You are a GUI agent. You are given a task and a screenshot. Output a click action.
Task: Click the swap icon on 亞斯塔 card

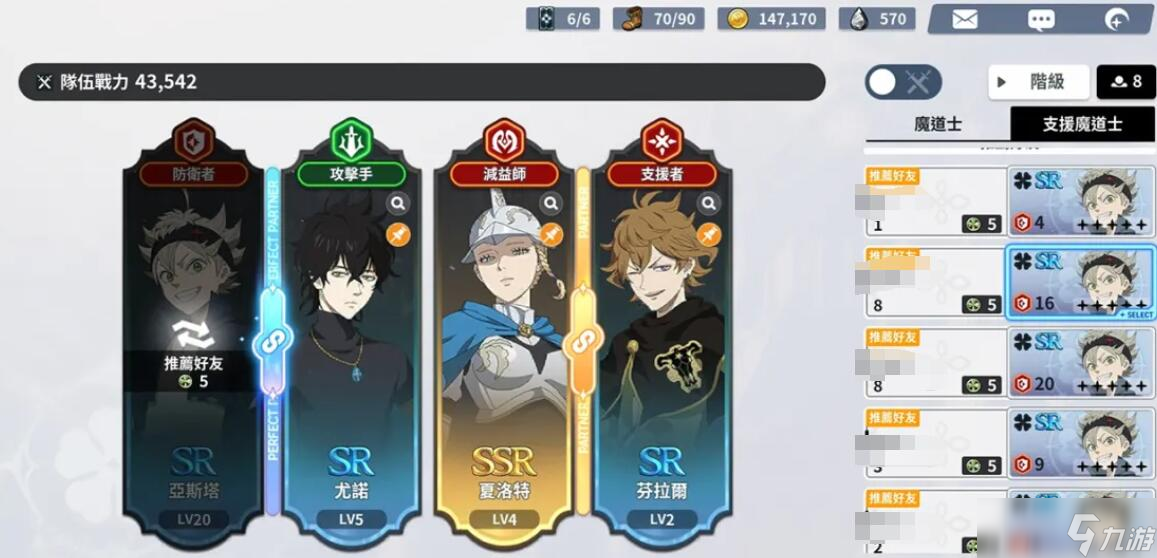point(193,334)
